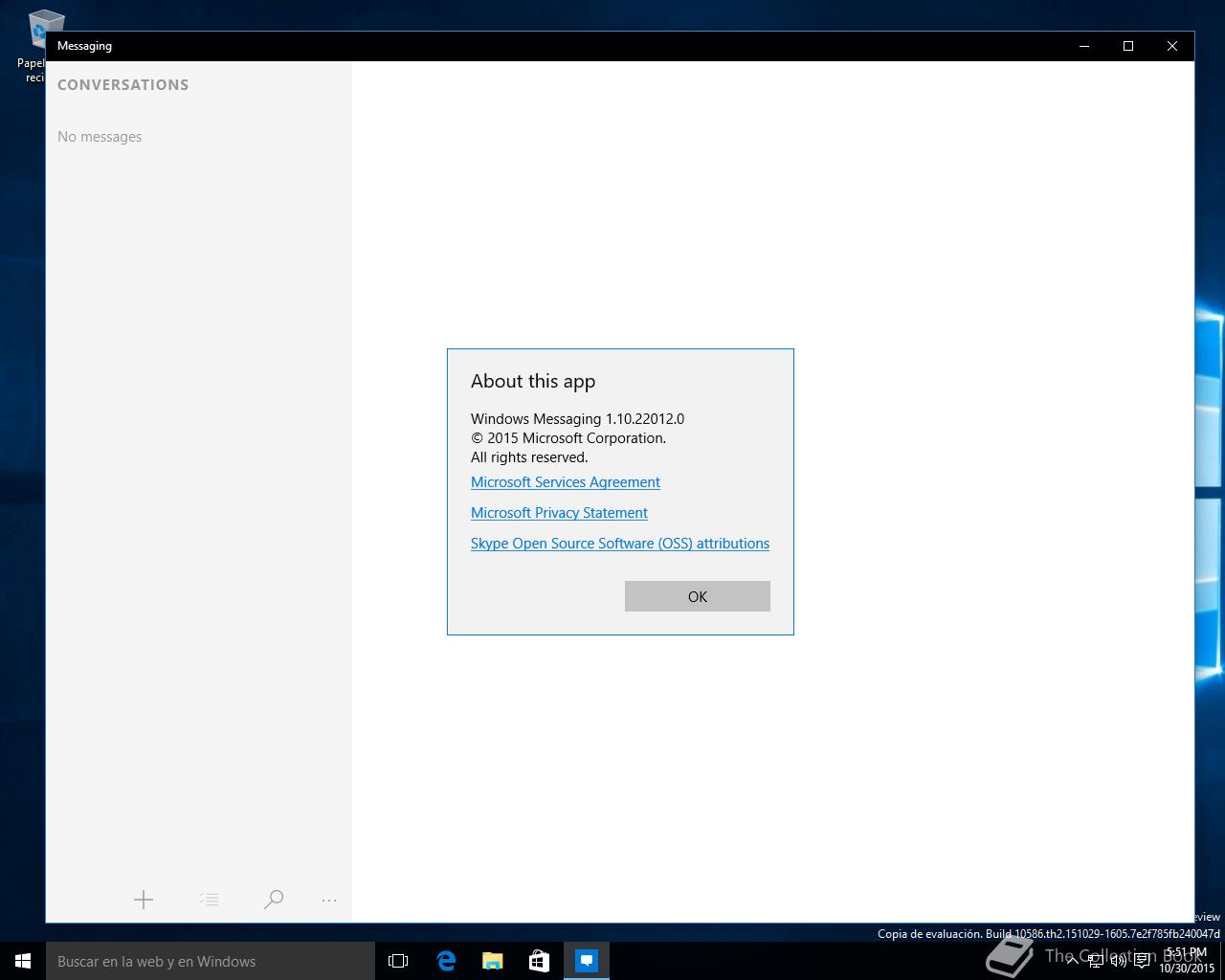Select the CONVERSATIONS heading
Image resolution: width=1225 pixels, height=980 pixels.
(x=123, y=85)
